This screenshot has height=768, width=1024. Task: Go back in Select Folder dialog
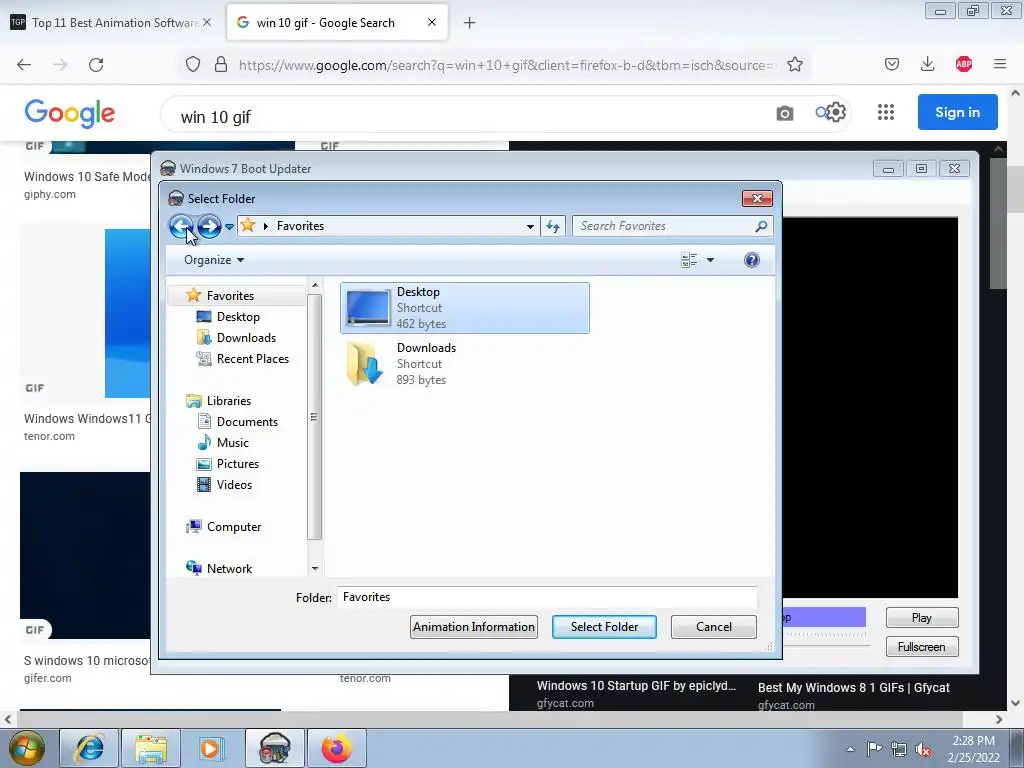[x=182, y=226]
